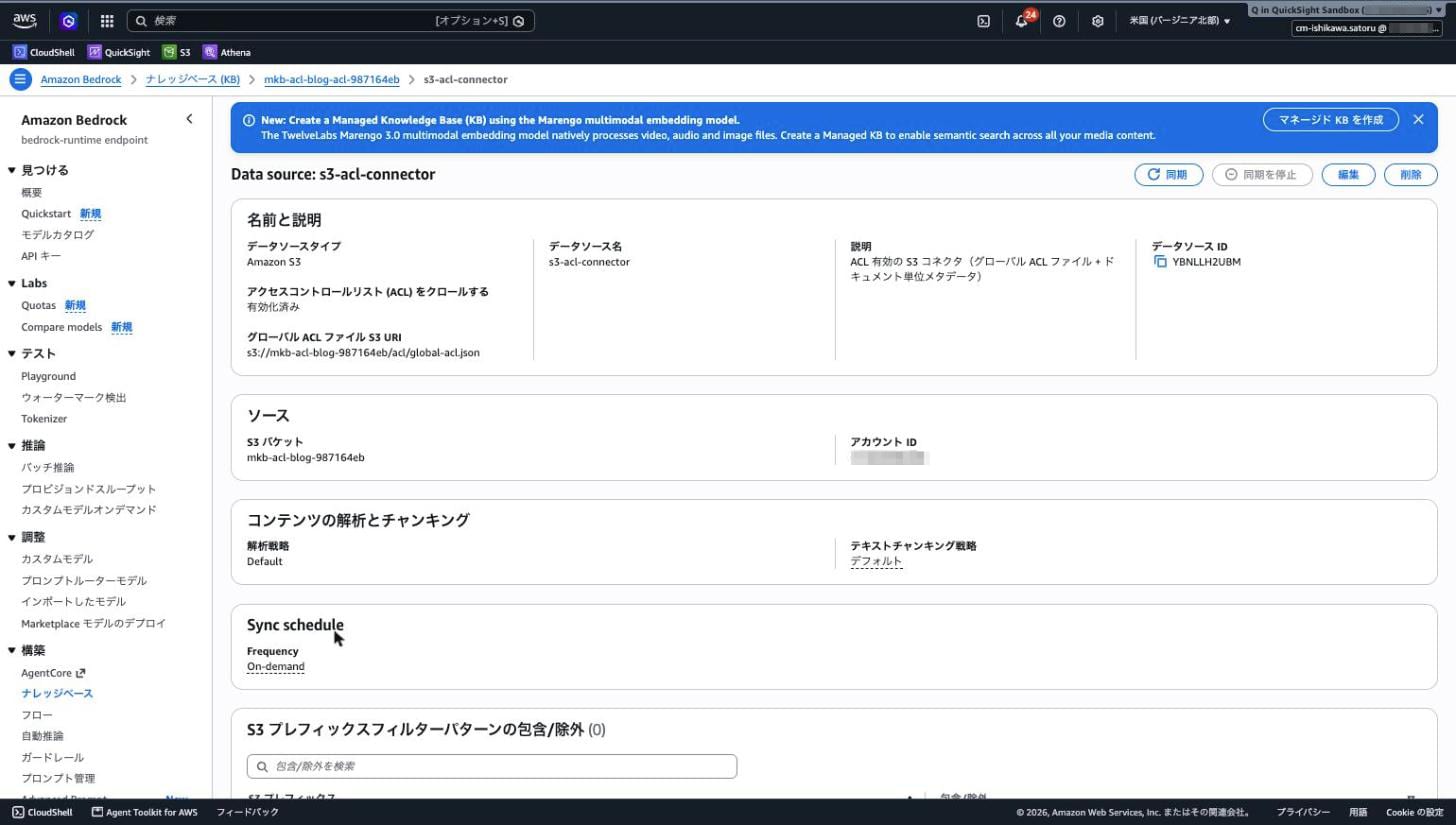
Task: Open Cookie の設定 in footer
Action: (x=1414, y=812)
